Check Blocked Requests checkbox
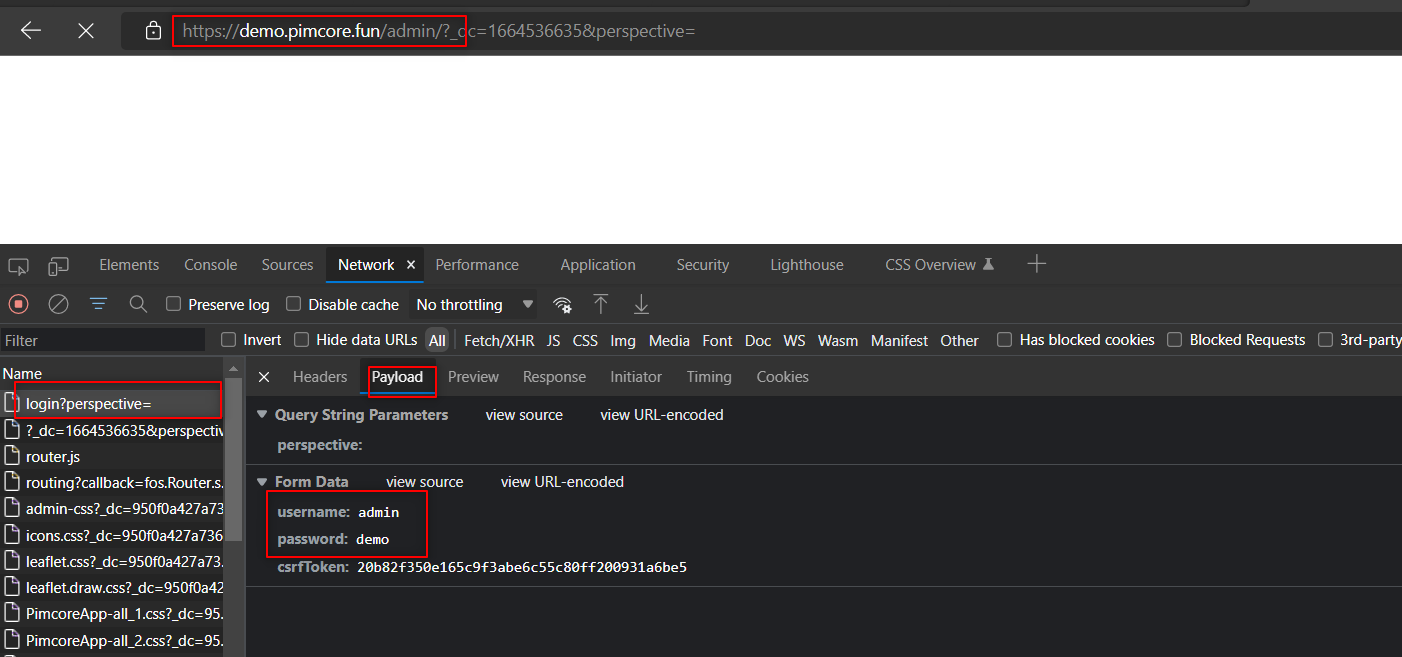This screenshot has width=1402, height=657. [1175, 340]
